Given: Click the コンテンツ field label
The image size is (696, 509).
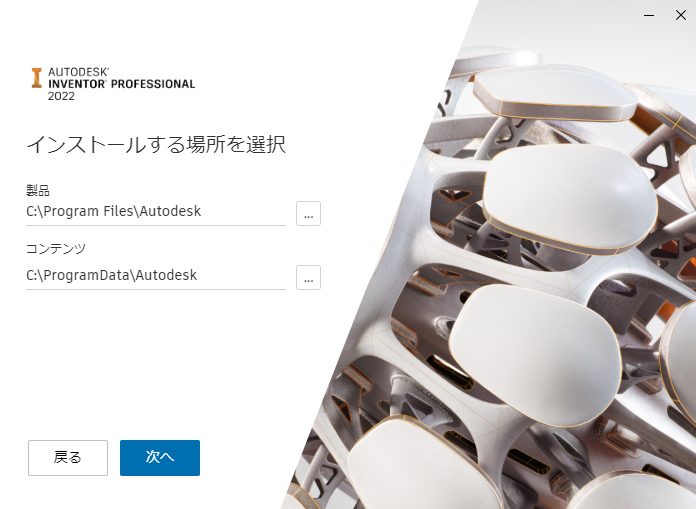Looking at the screenshot, I should pos(55,249).
